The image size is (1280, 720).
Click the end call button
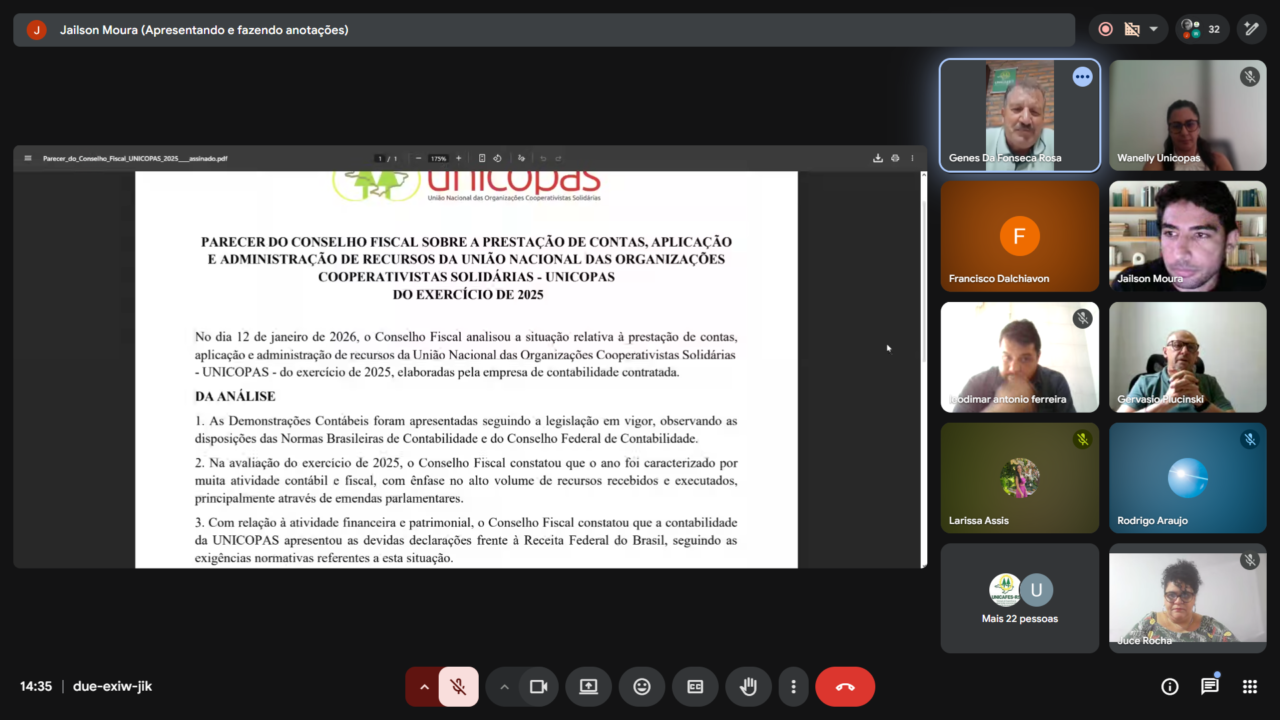pos(845,687)
